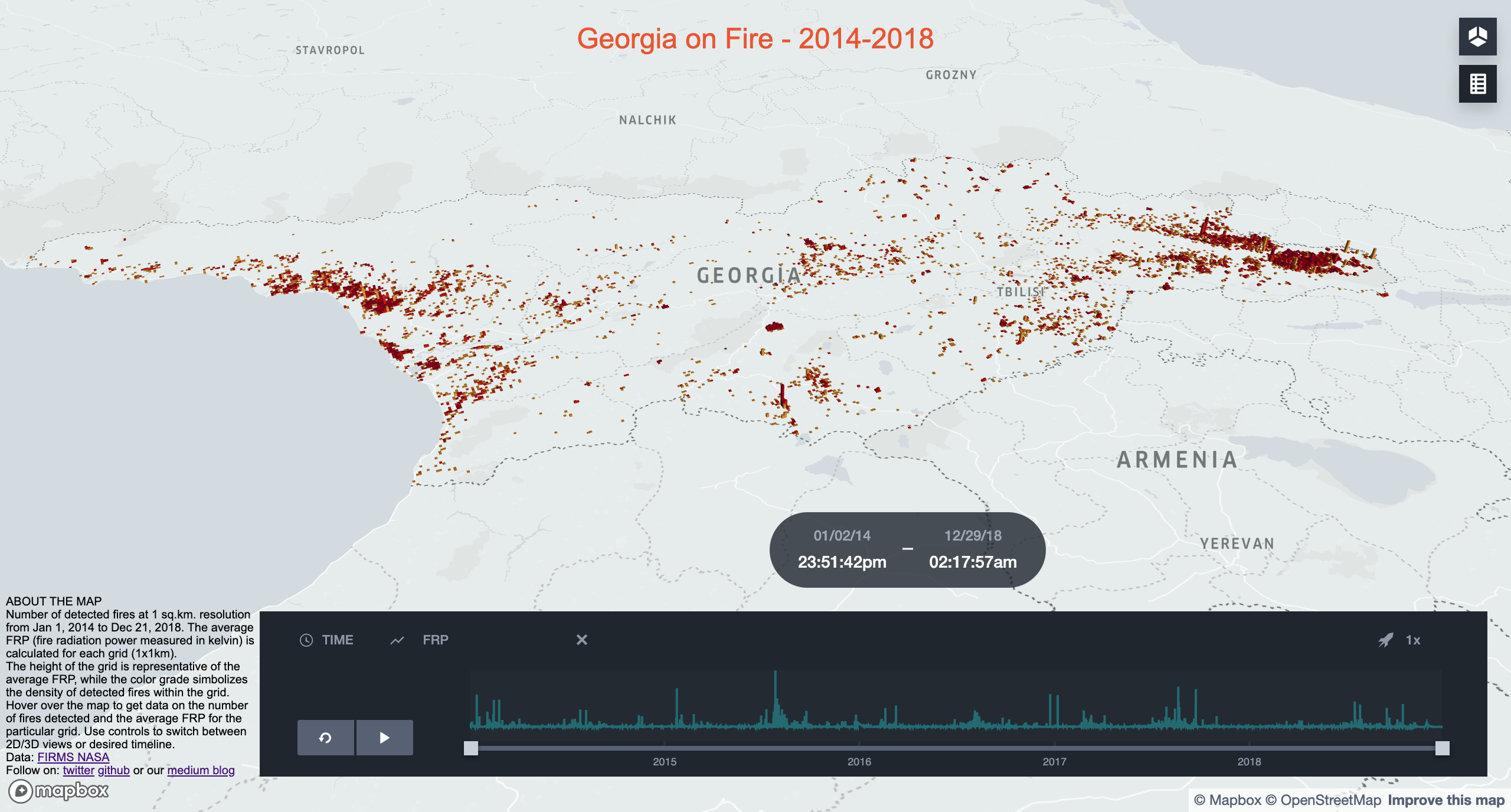This screenshot has height=812, width=1511.
Task: Open the medium blog link
Action: click(201, 770)
